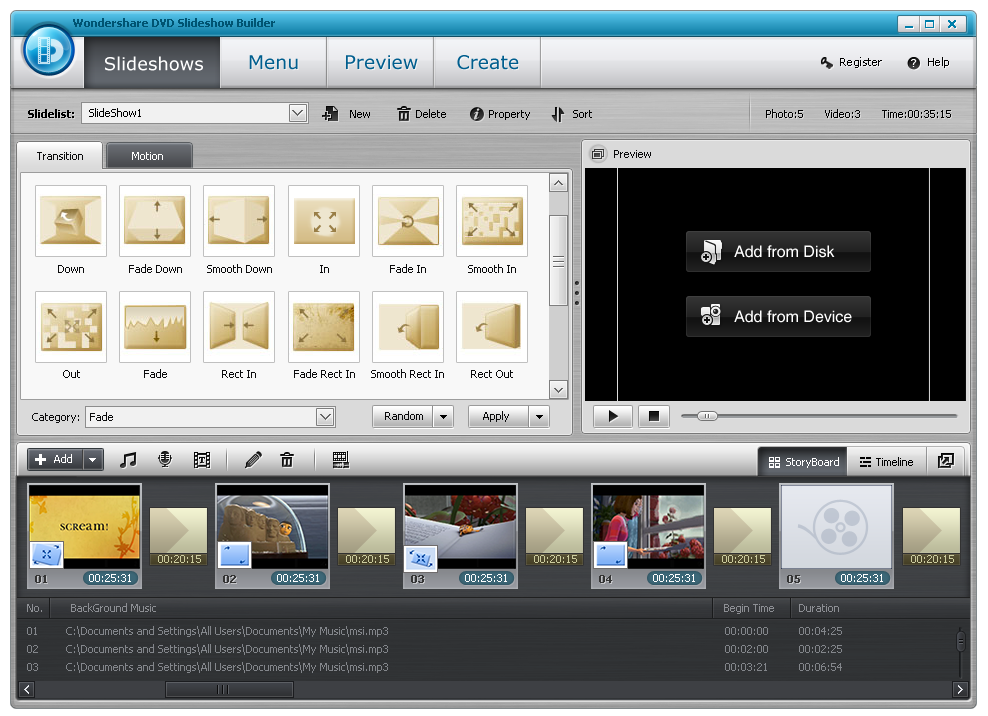Record narration using the microphone icon
The image size is (988, 716).
(162, 459)
